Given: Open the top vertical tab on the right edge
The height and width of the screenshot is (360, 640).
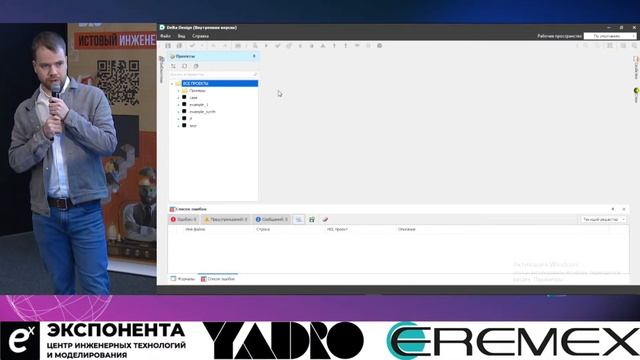Looking at the screenshot, I should pos(636,67).
